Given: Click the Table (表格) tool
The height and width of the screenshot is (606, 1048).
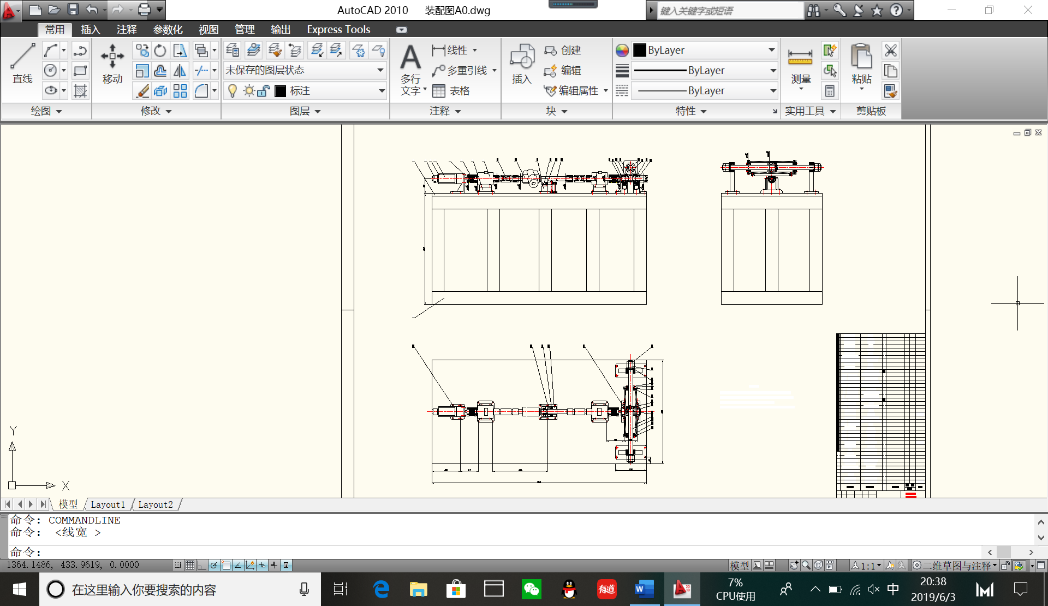Looking at the screenshot, I should (450, 91).
